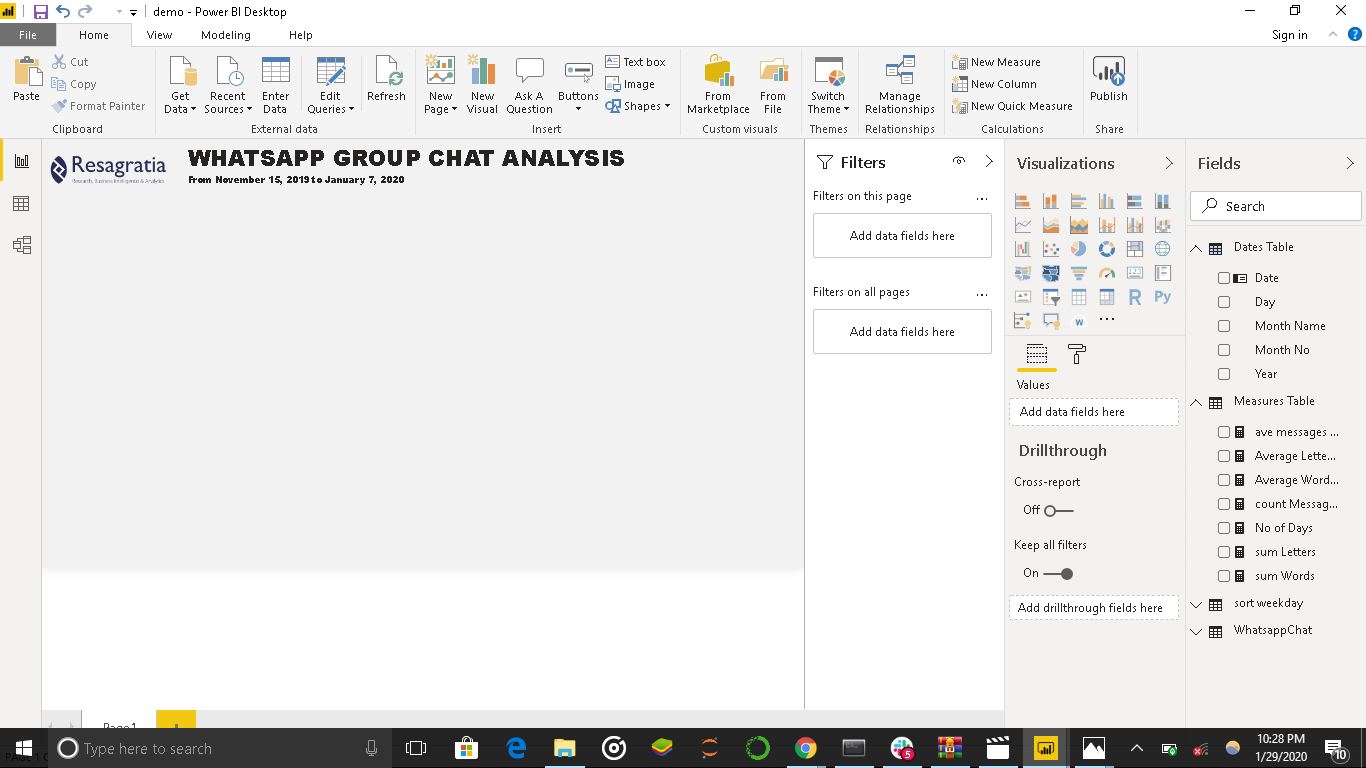The image size is (1366, 768).
Task: Select the Pie chart visualization
Action: pos(1079,248)
